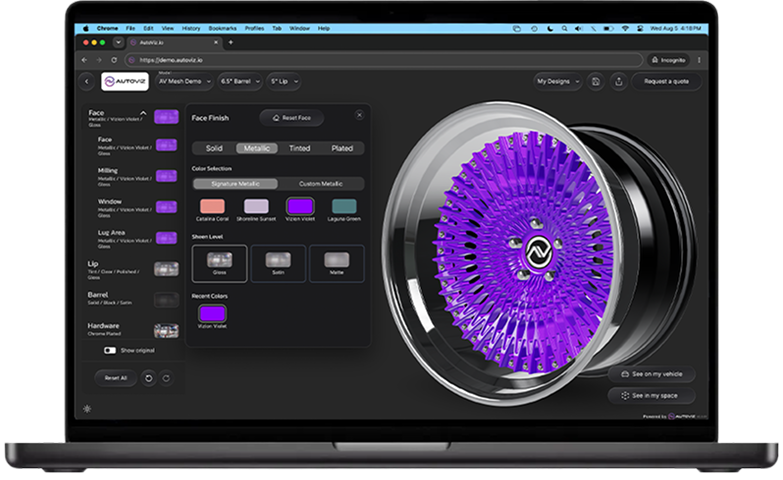Choose Satin sheen level
The width and height of the screenshot is (783, 480).
[278, 263]
